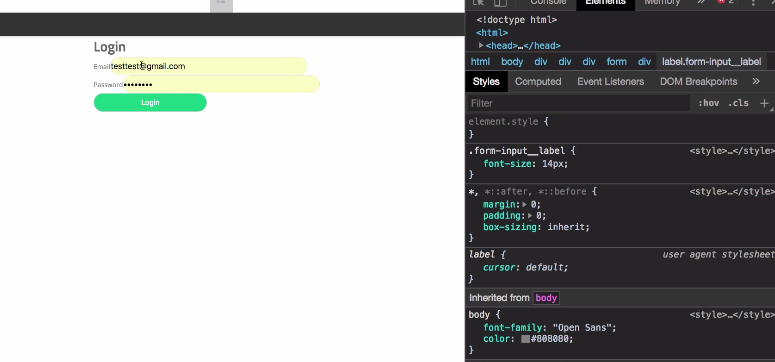Click the .form-input__label selector text

518,151
